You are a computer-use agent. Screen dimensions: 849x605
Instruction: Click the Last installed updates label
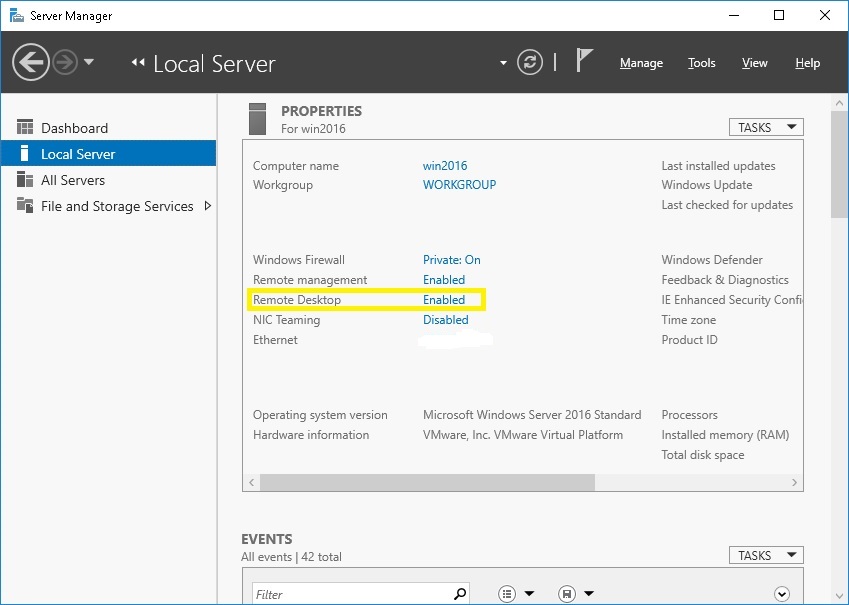[718, 166]
